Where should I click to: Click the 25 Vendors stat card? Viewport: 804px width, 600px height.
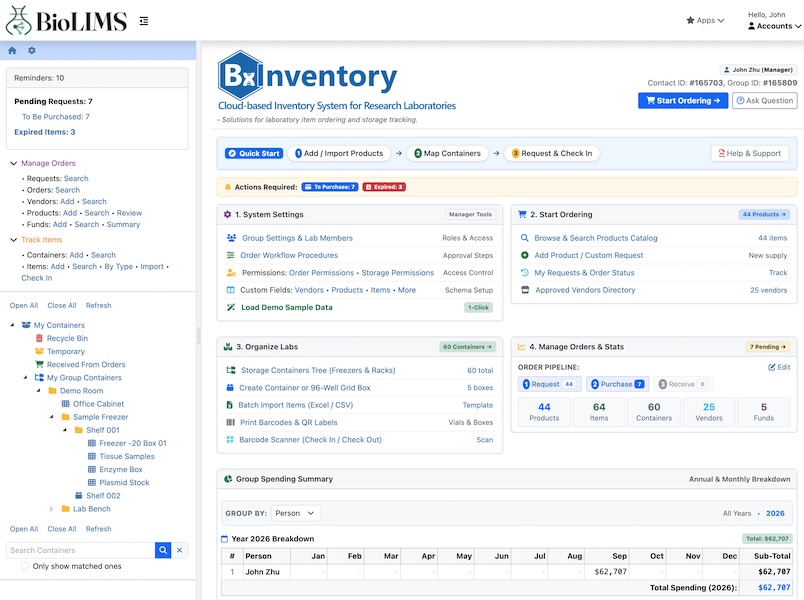(x=709, y=412)
